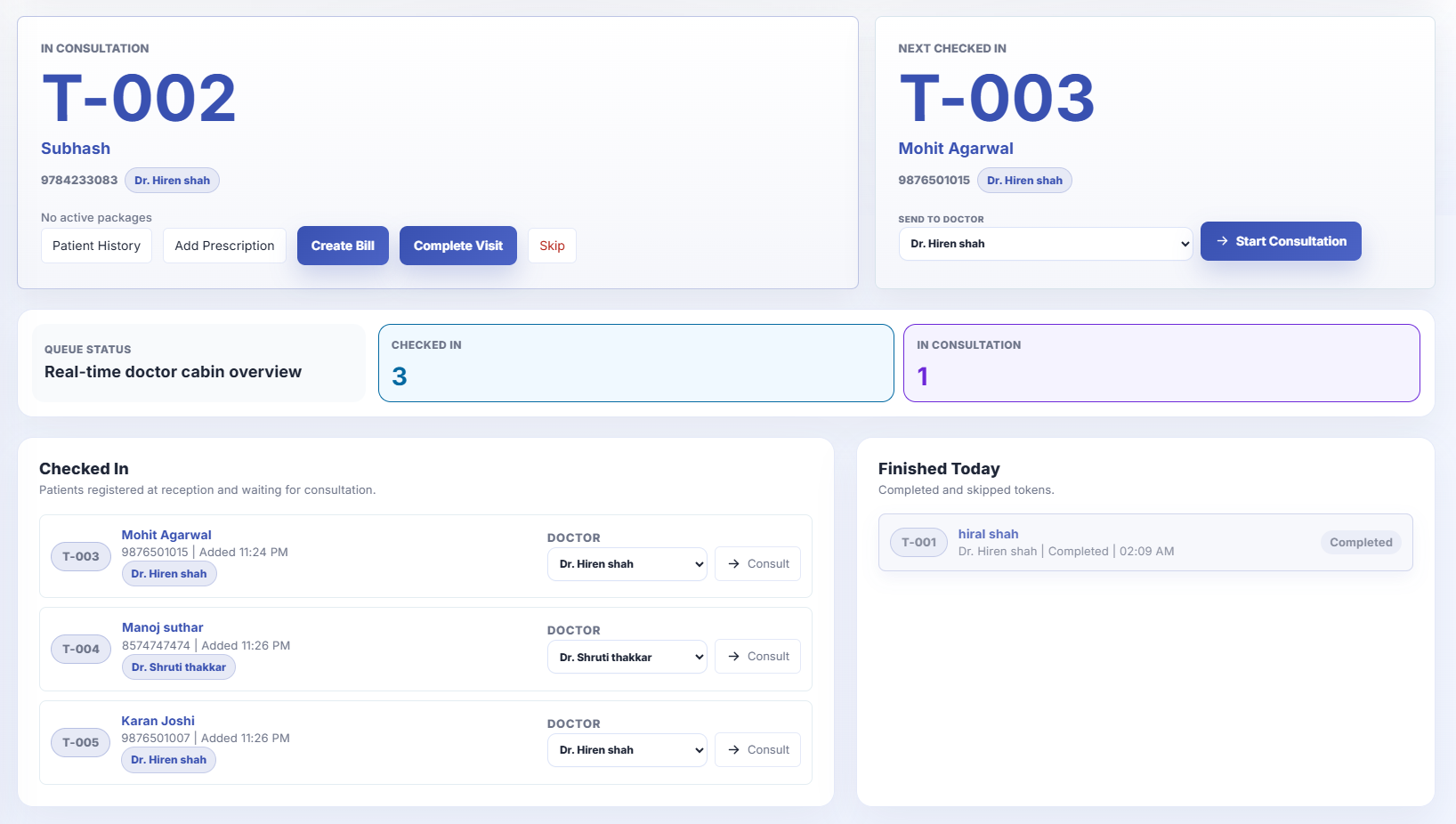
Task: Open Manoj suthar patient link
Action: [x=163, y=627]
